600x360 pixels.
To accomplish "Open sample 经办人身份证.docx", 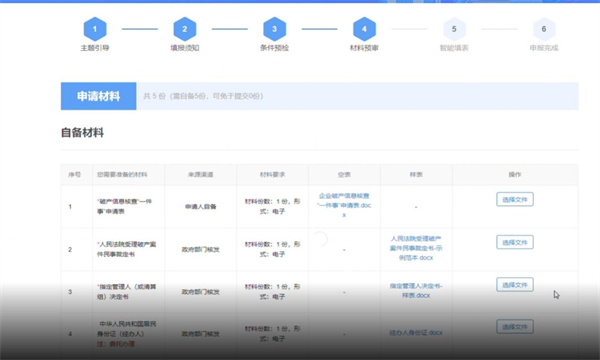I will pyautogui.click(x=416, y=332).
